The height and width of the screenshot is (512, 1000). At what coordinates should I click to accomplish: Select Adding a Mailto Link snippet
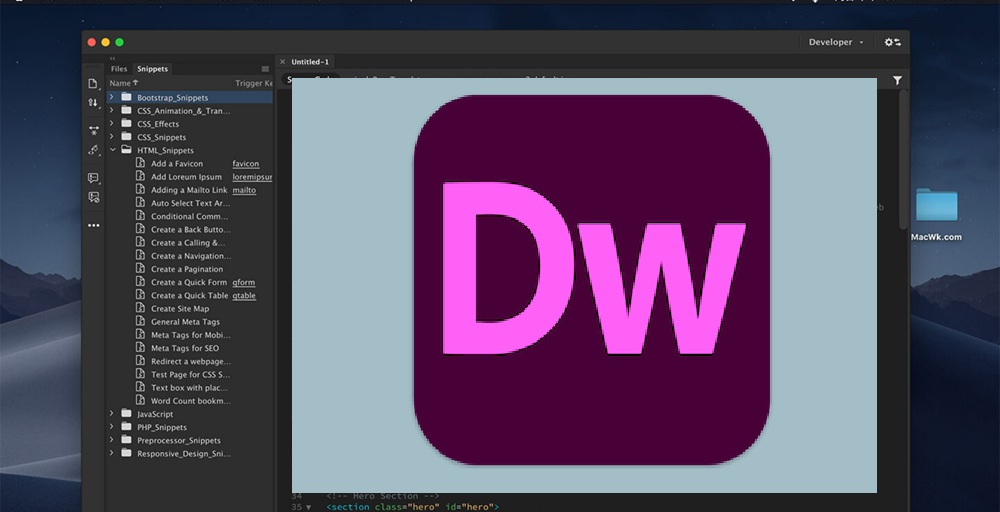(190, 190)
